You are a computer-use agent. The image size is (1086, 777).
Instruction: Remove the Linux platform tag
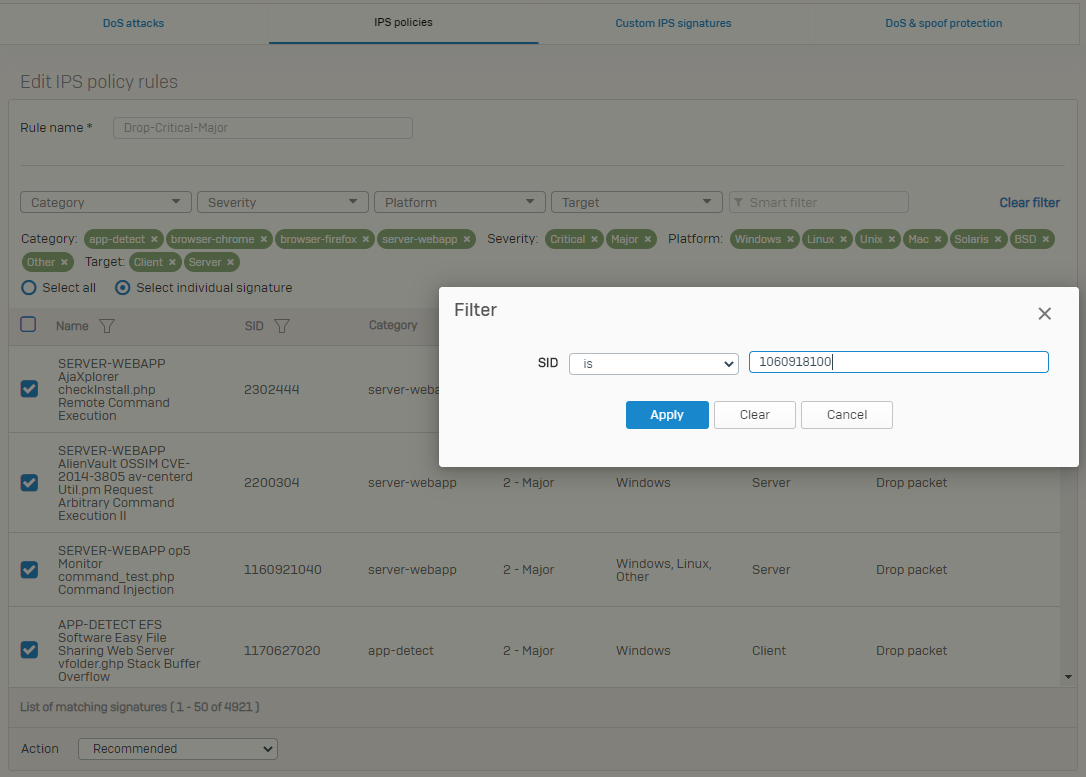pos(844,239)
